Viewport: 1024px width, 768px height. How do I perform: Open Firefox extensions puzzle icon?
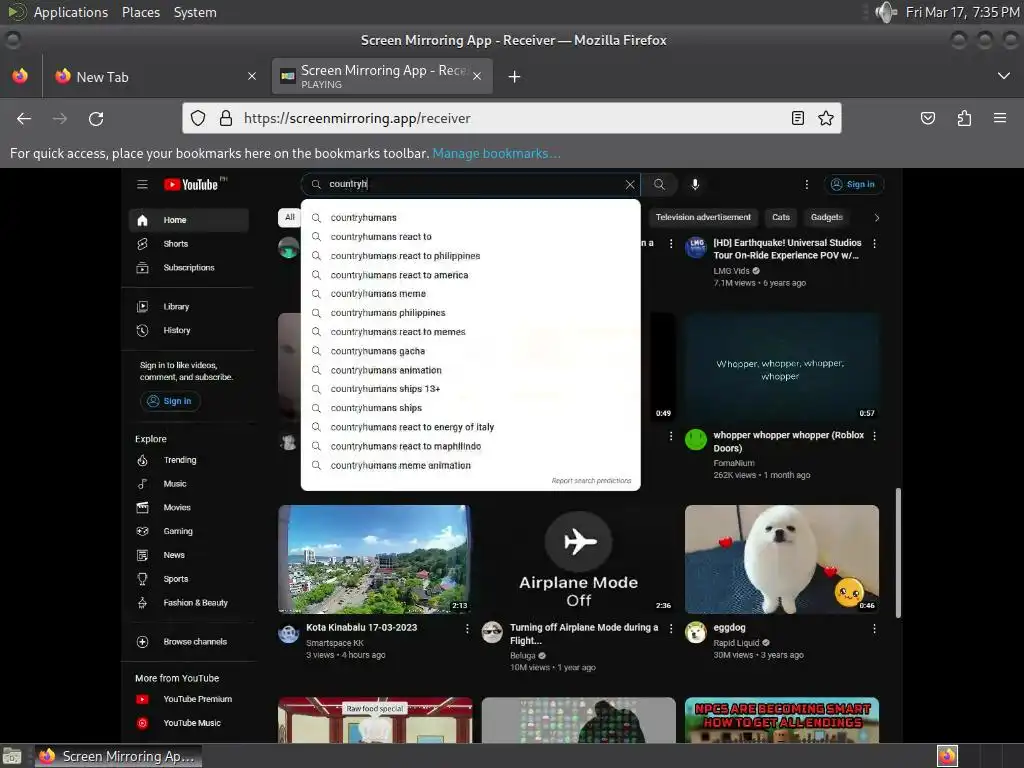(x=964, y=118)
